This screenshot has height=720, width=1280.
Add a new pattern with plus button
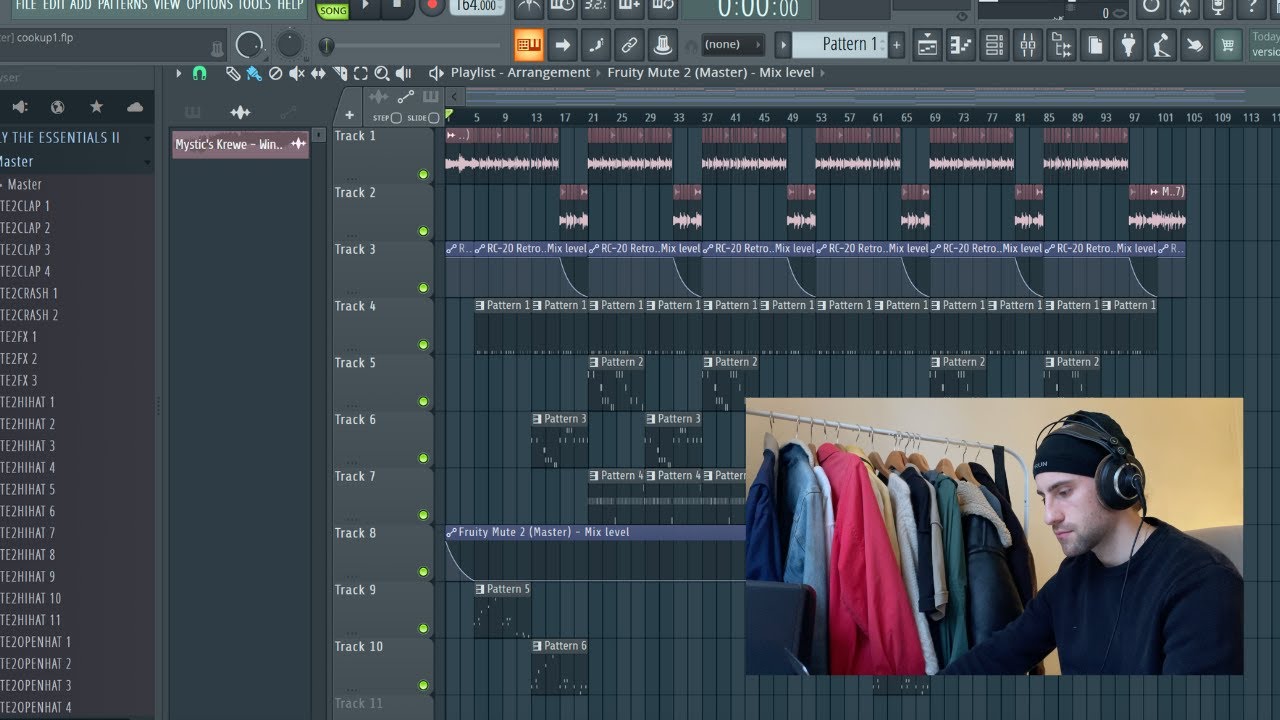pyautogui.click(x=896, y=44)
